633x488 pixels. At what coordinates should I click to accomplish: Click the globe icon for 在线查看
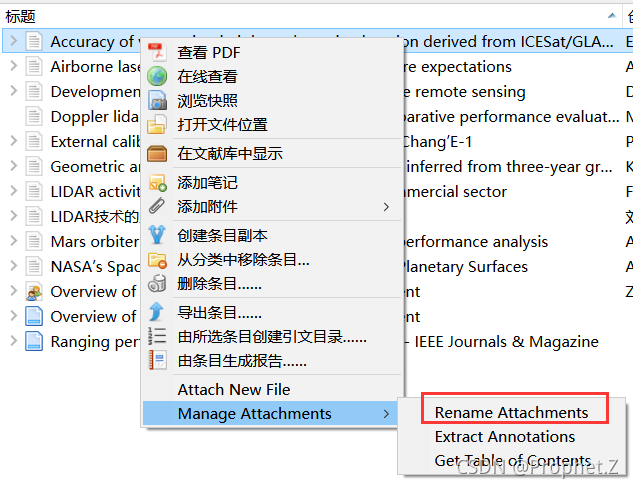157,76
